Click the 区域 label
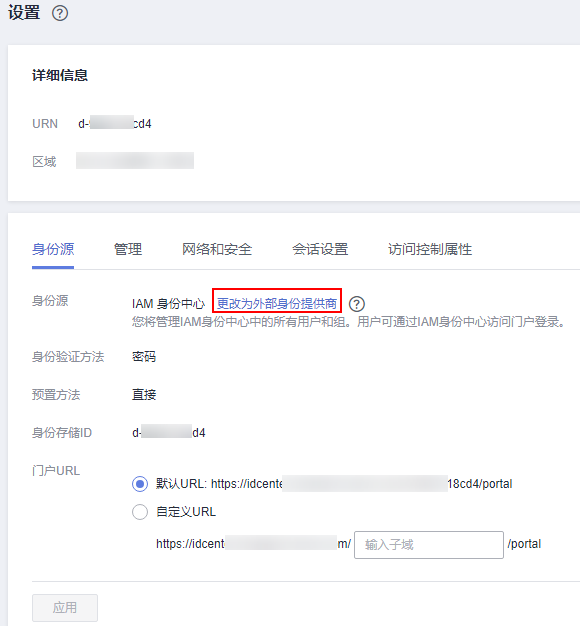Screen dimensions: 580x626 (44, 162)
